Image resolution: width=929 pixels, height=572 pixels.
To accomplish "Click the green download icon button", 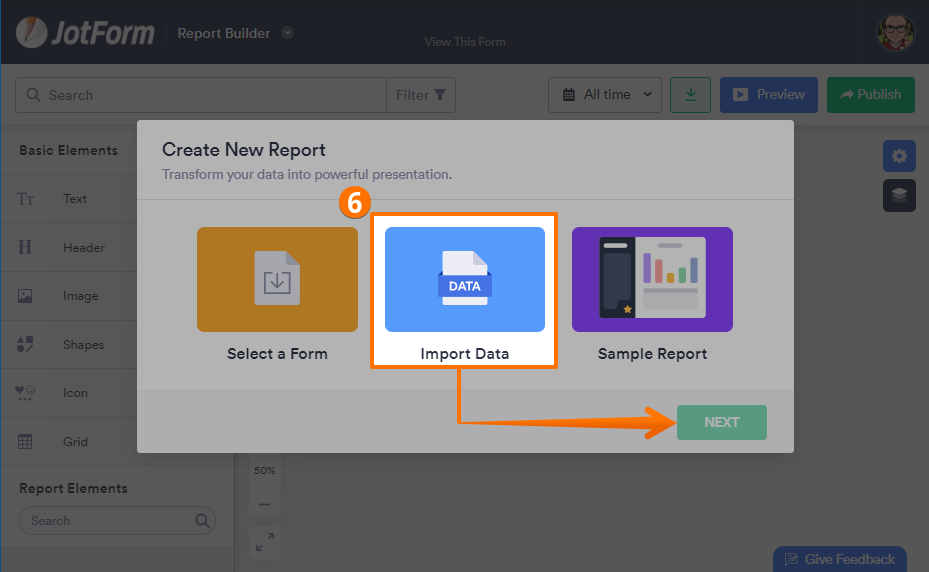I will (690, 95).
